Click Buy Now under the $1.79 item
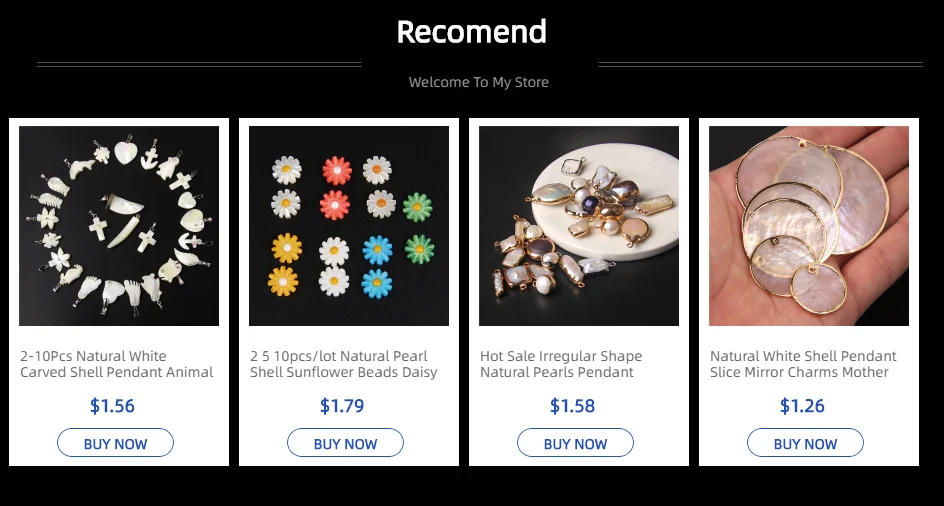Viewport: 944px width, 506px height. tap(346, 443)
